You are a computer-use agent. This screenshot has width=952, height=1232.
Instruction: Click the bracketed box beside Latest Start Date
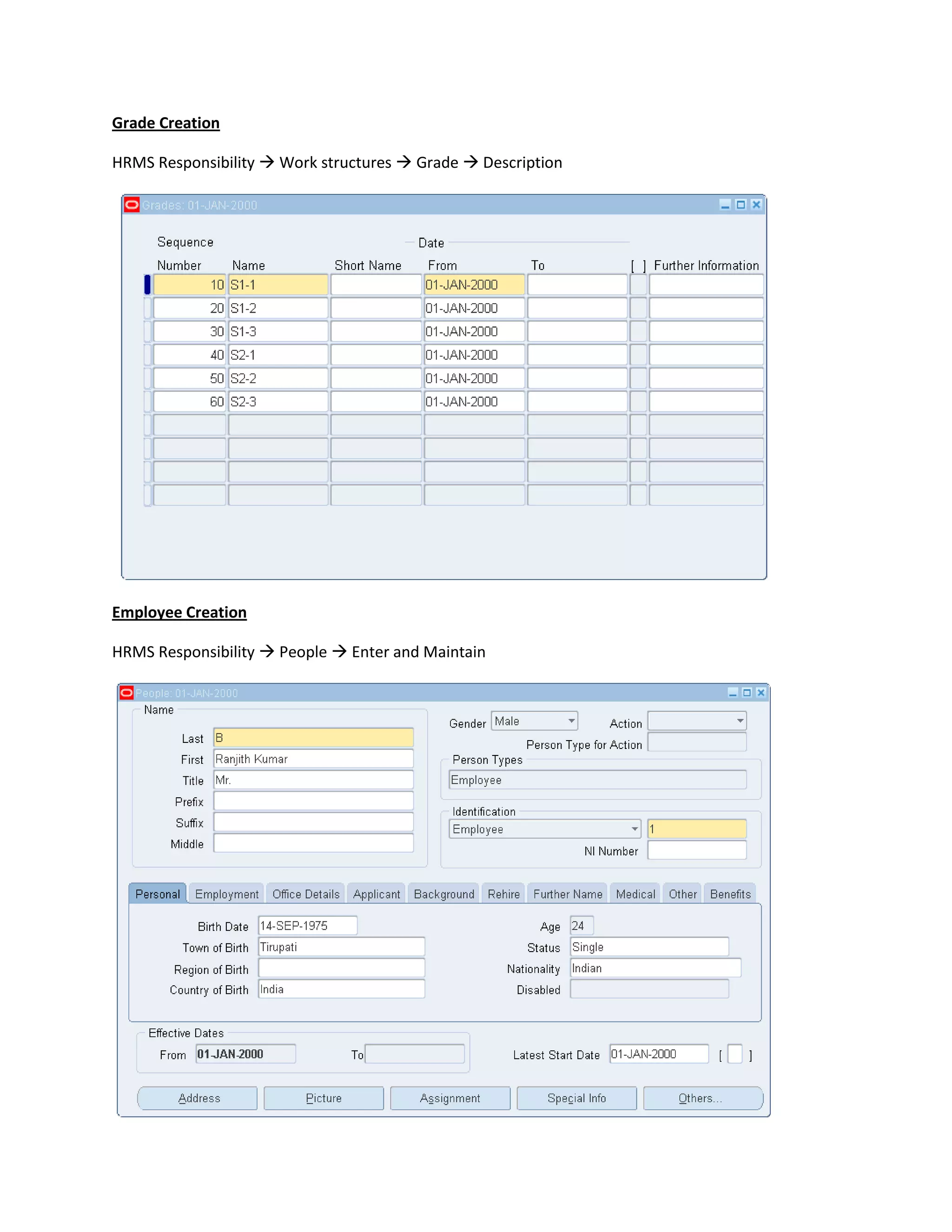pos(735,1054)
